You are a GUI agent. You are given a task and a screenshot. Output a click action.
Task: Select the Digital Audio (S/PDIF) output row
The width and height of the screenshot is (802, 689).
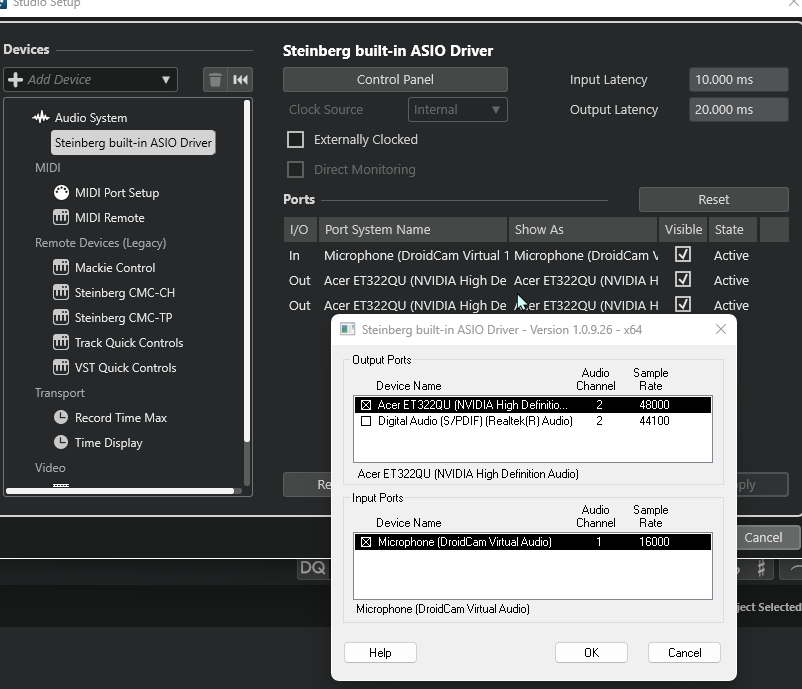pos(532,421)
